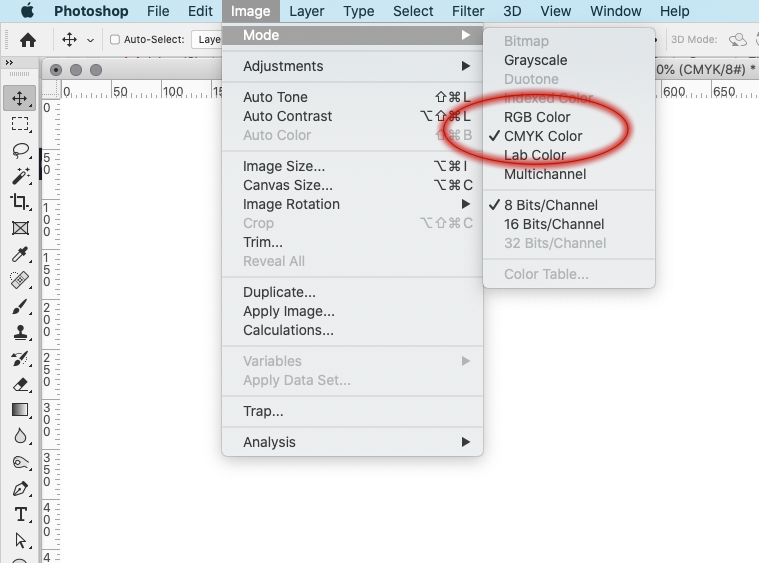Click Canvas Size... menu entry

tap(352, 185)
